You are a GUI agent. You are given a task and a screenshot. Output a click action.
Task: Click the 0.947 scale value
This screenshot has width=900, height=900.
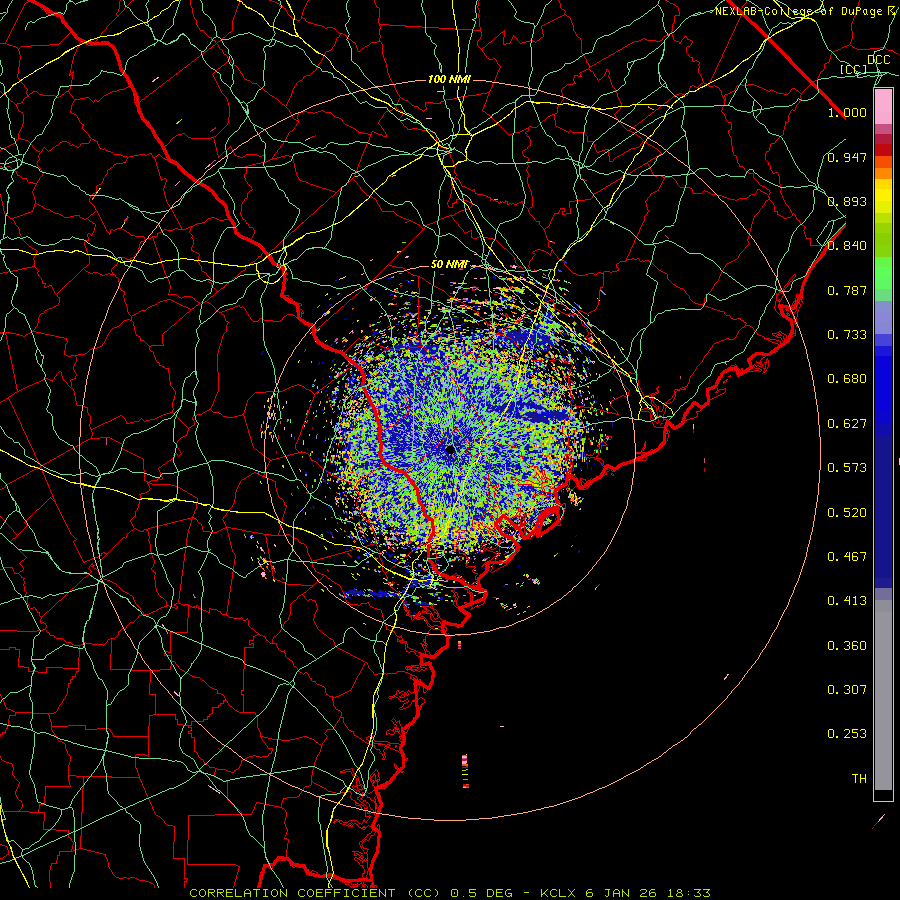coord(847,157)
